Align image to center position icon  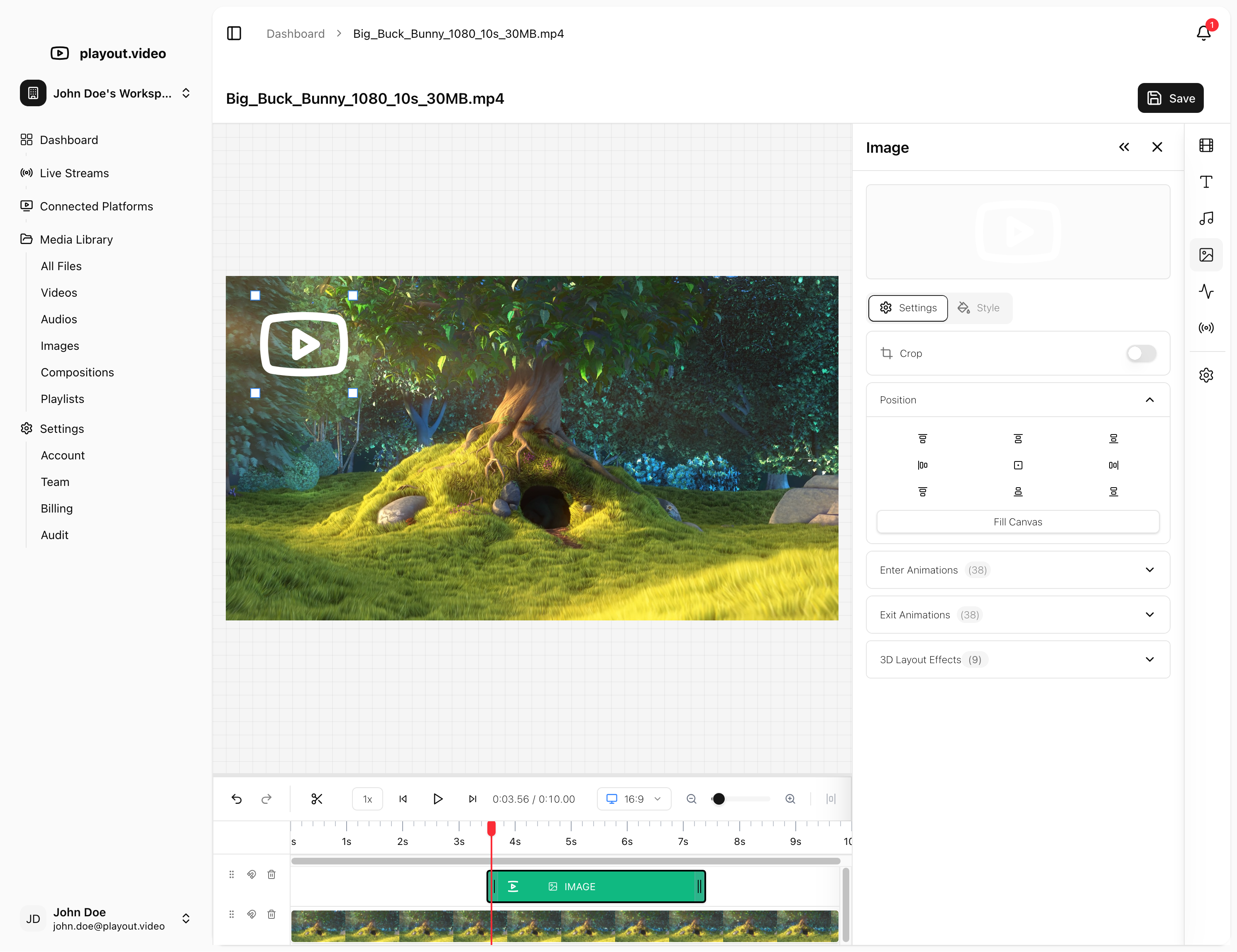1018,465
